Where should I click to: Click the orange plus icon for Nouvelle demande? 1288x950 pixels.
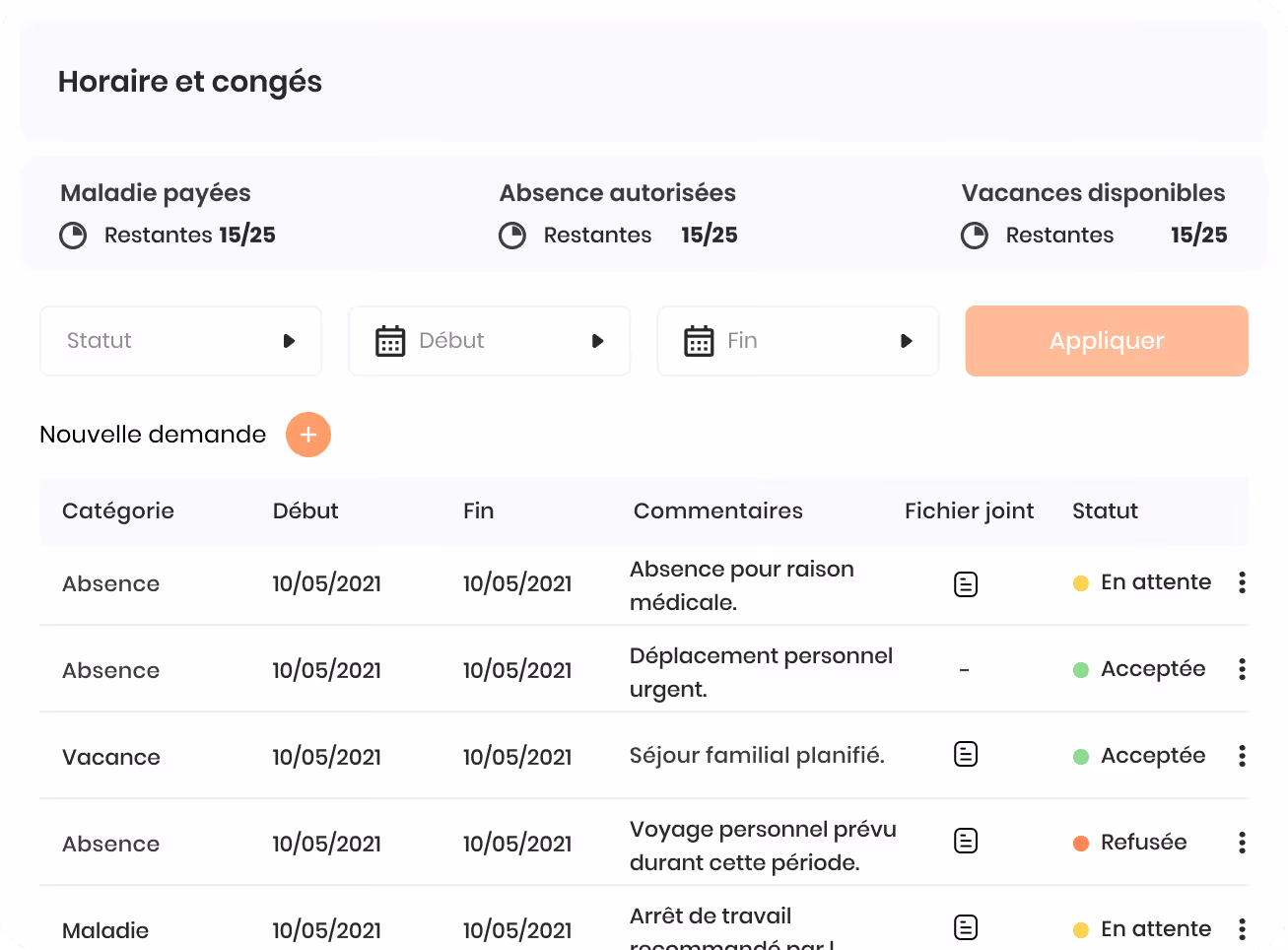tap(308, 435)
